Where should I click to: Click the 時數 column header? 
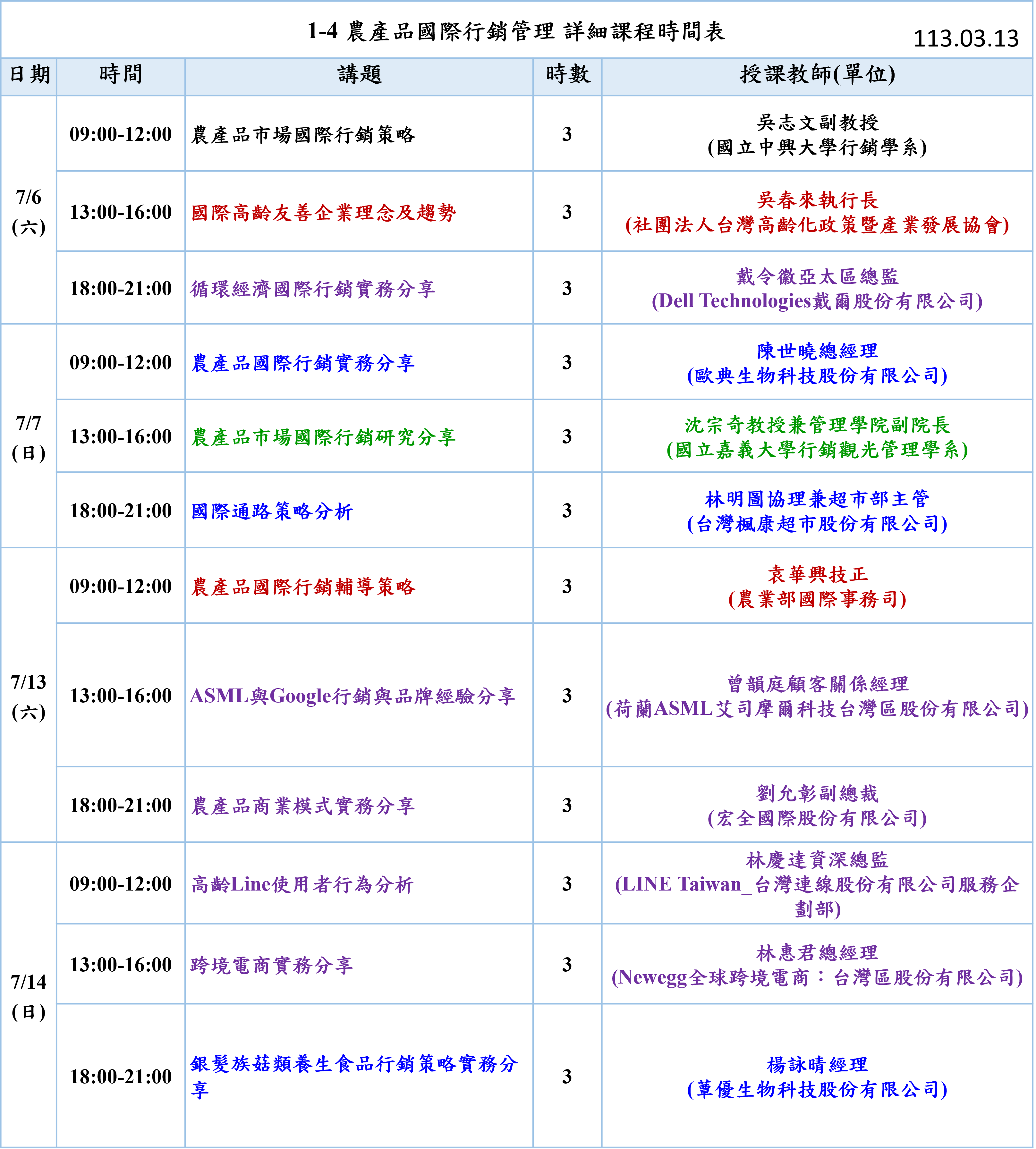pos(567,74)
